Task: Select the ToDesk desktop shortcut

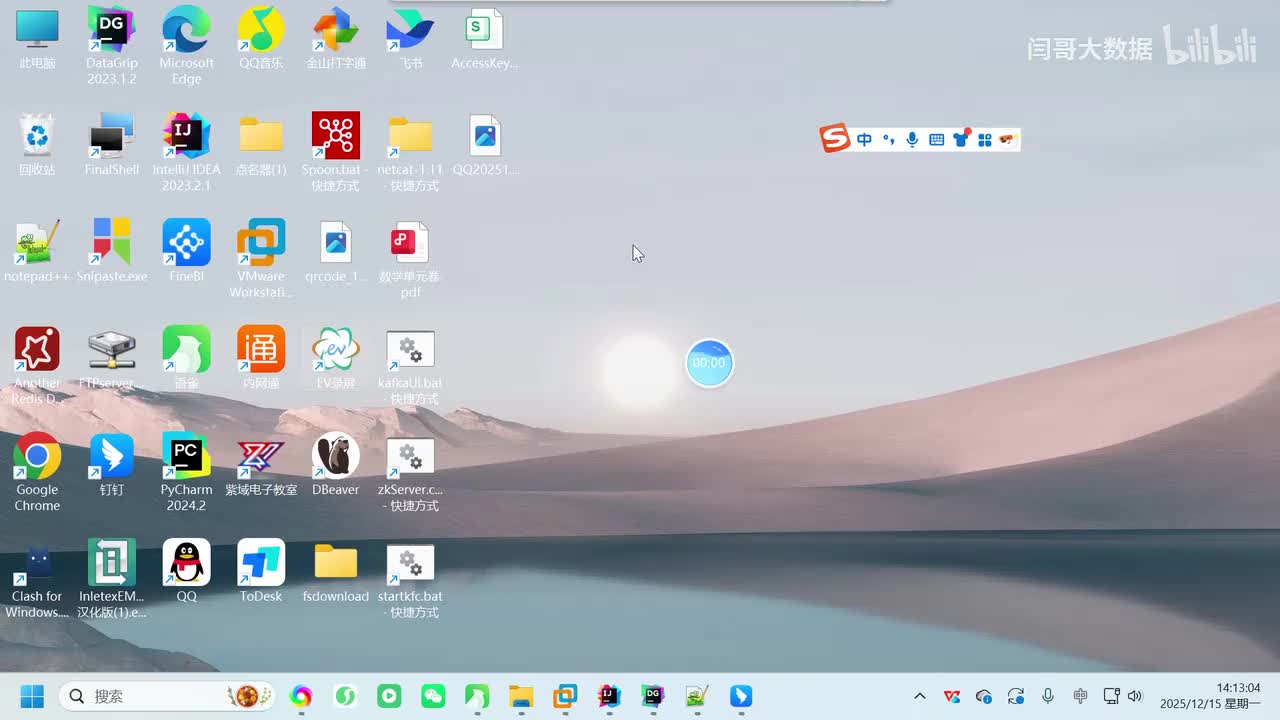Action: 261,572
